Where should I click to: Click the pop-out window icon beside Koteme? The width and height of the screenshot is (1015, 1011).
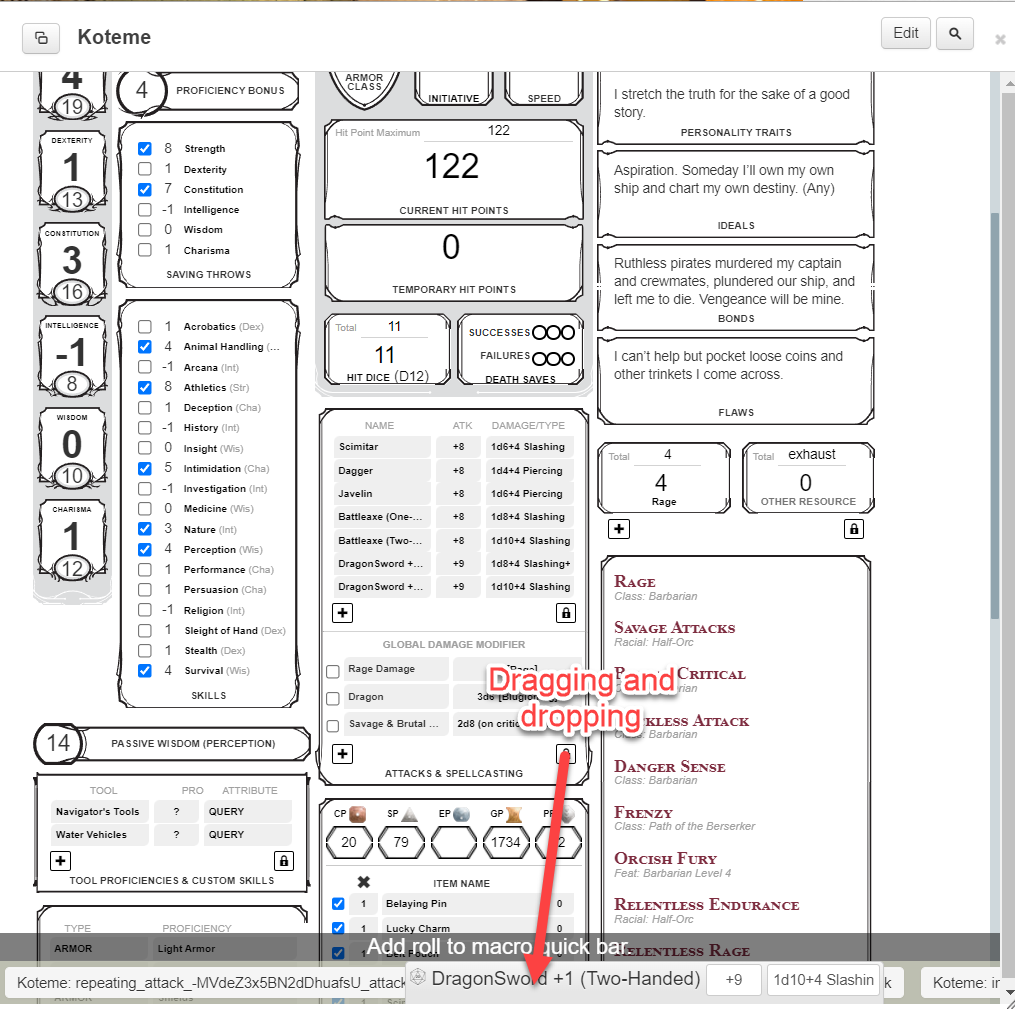(x=41, y=37)
